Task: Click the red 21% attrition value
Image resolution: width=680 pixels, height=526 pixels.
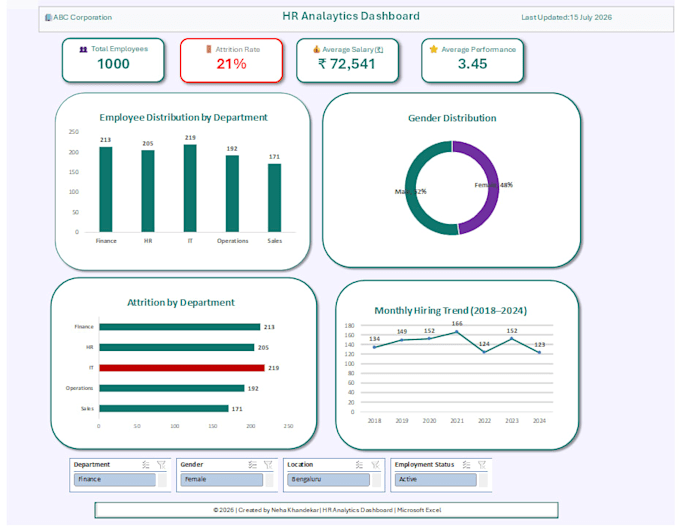Action: coord(232,64)
